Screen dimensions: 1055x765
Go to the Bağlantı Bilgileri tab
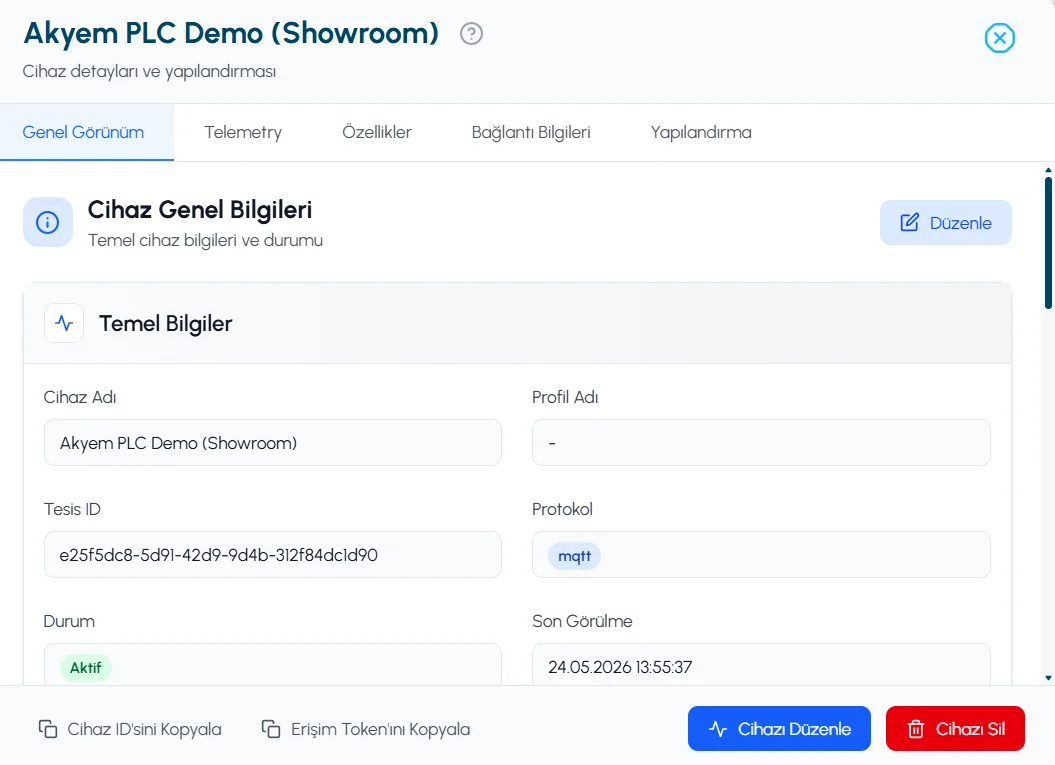point(531,132)
